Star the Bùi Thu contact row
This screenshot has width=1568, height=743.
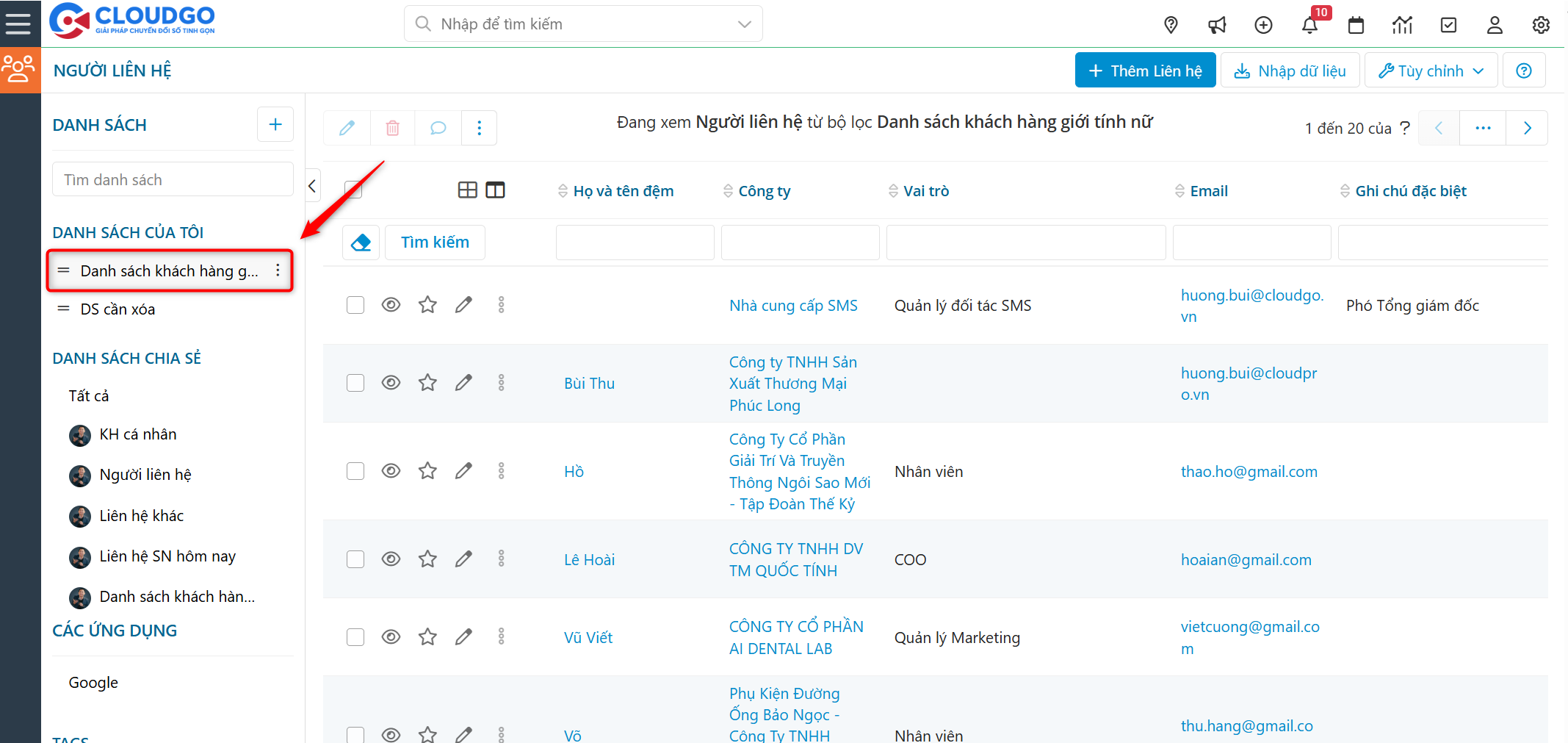click(x=427, y=383)
